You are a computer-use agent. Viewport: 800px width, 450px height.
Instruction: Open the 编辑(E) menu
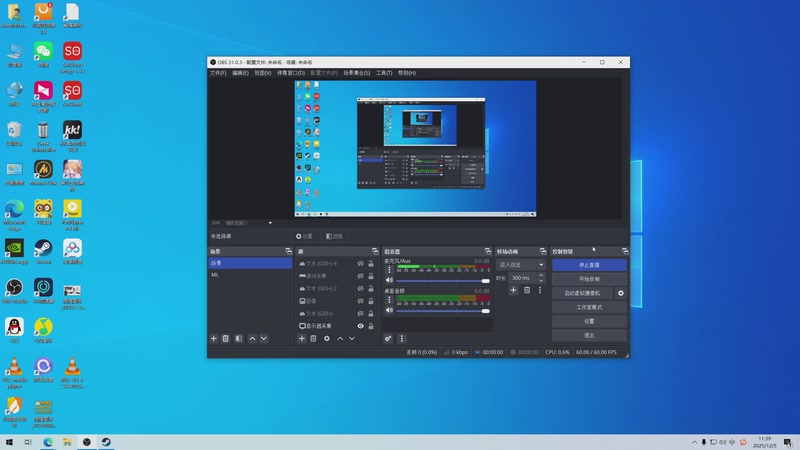click(x=240, y=73)
